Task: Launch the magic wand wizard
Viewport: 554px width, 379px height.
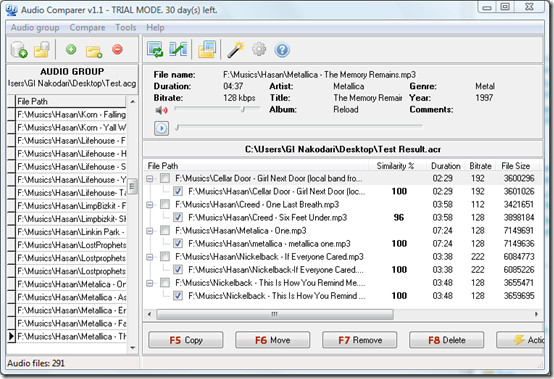Action: [x=236, y=49]
